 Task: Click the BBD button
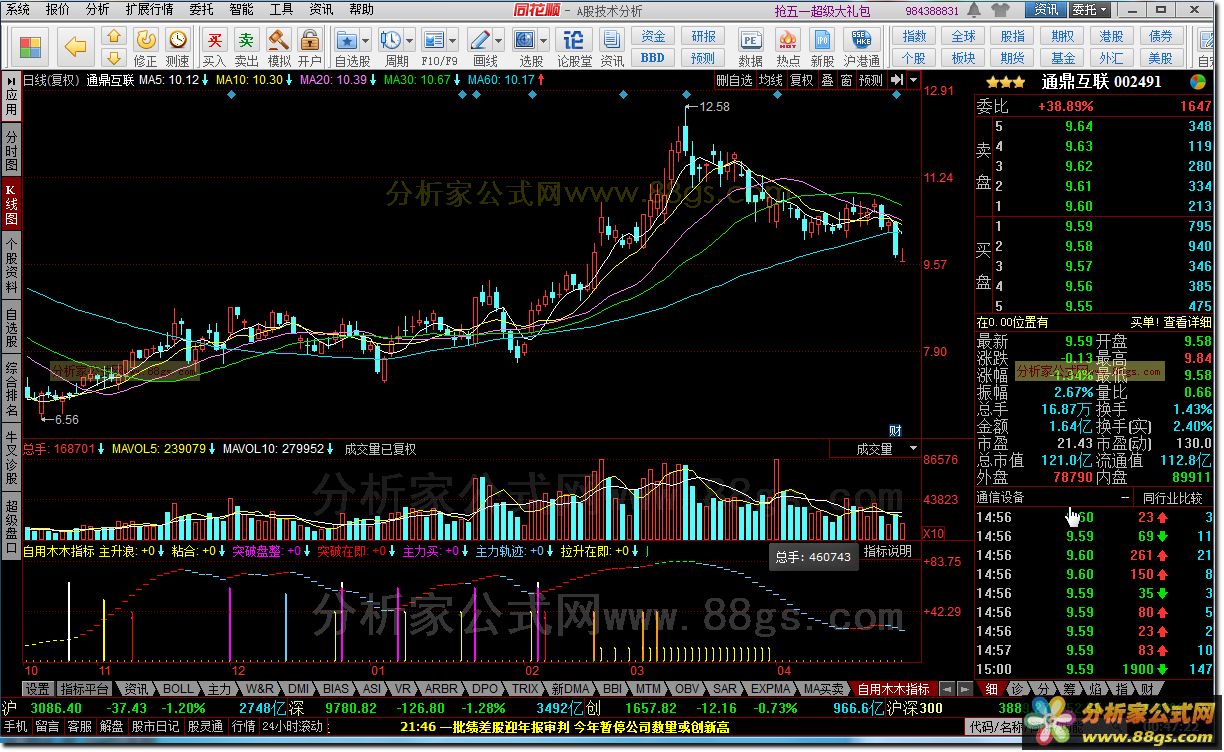point(653,58)
